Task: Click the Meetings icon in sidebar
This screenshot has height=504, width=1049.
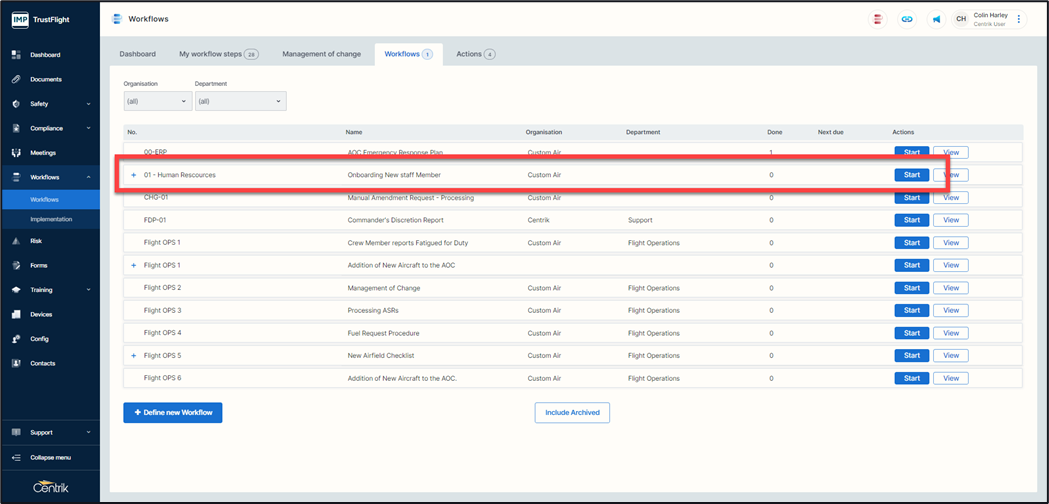Action: [16, 153]
